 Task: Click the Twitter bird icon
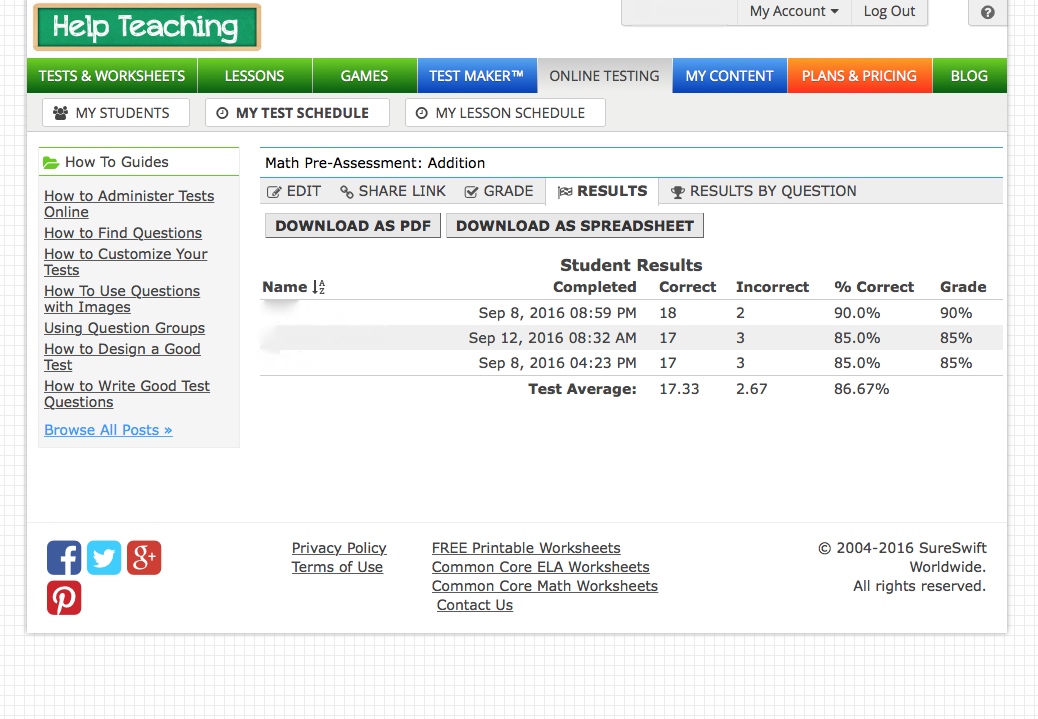tap(103, 558)
